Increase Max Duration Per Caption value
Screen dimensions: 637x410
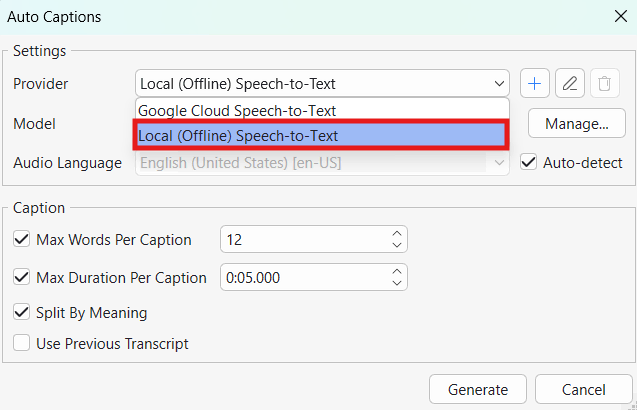397,272
